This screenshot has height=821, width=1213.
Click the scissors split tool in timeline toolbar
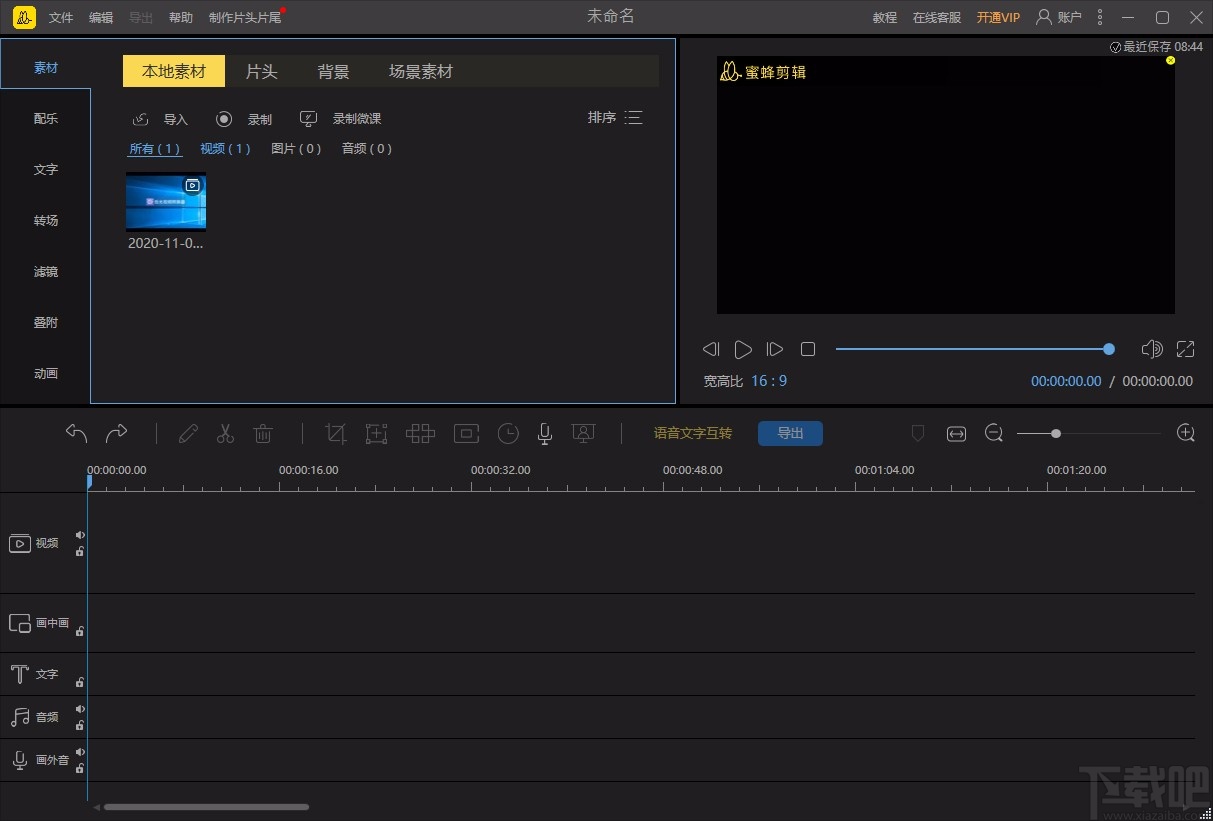coord(225,433)
